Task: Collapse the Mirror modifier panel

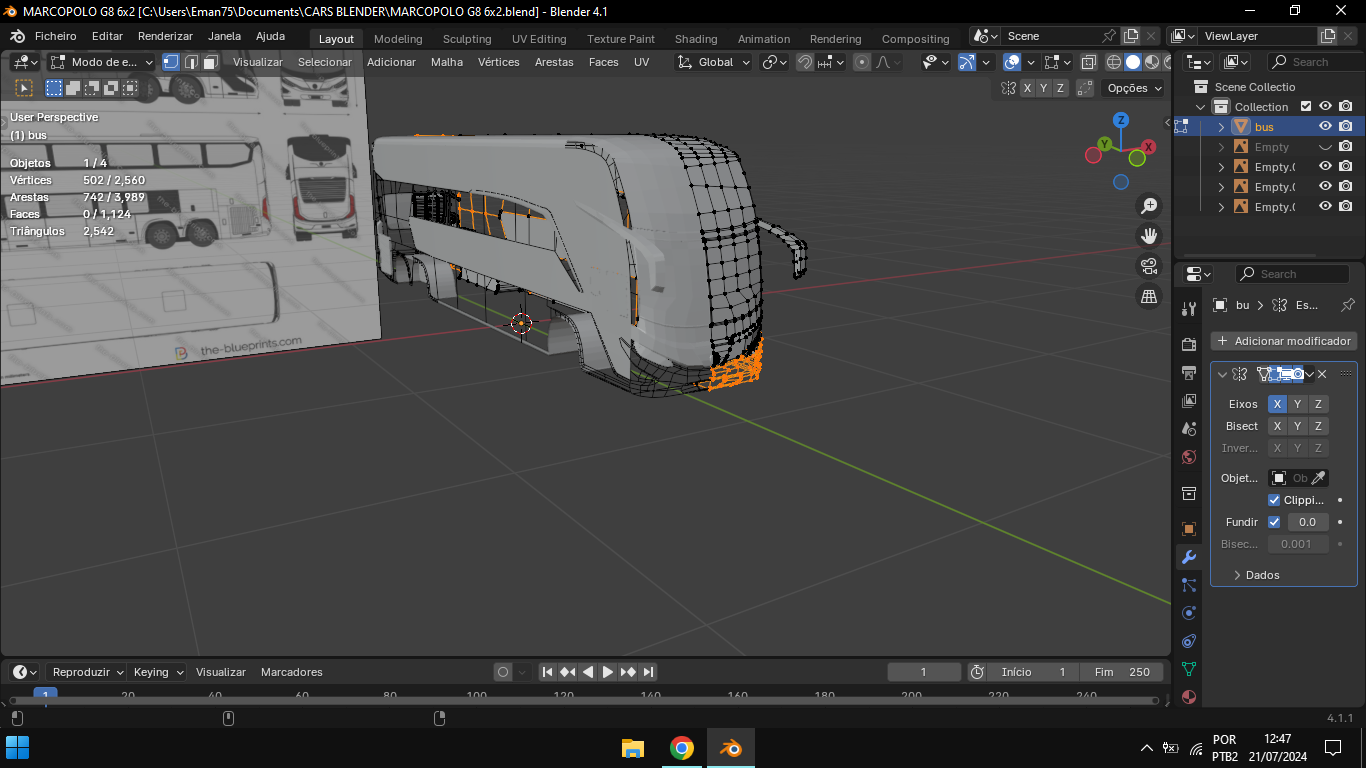Action: 1222,374
